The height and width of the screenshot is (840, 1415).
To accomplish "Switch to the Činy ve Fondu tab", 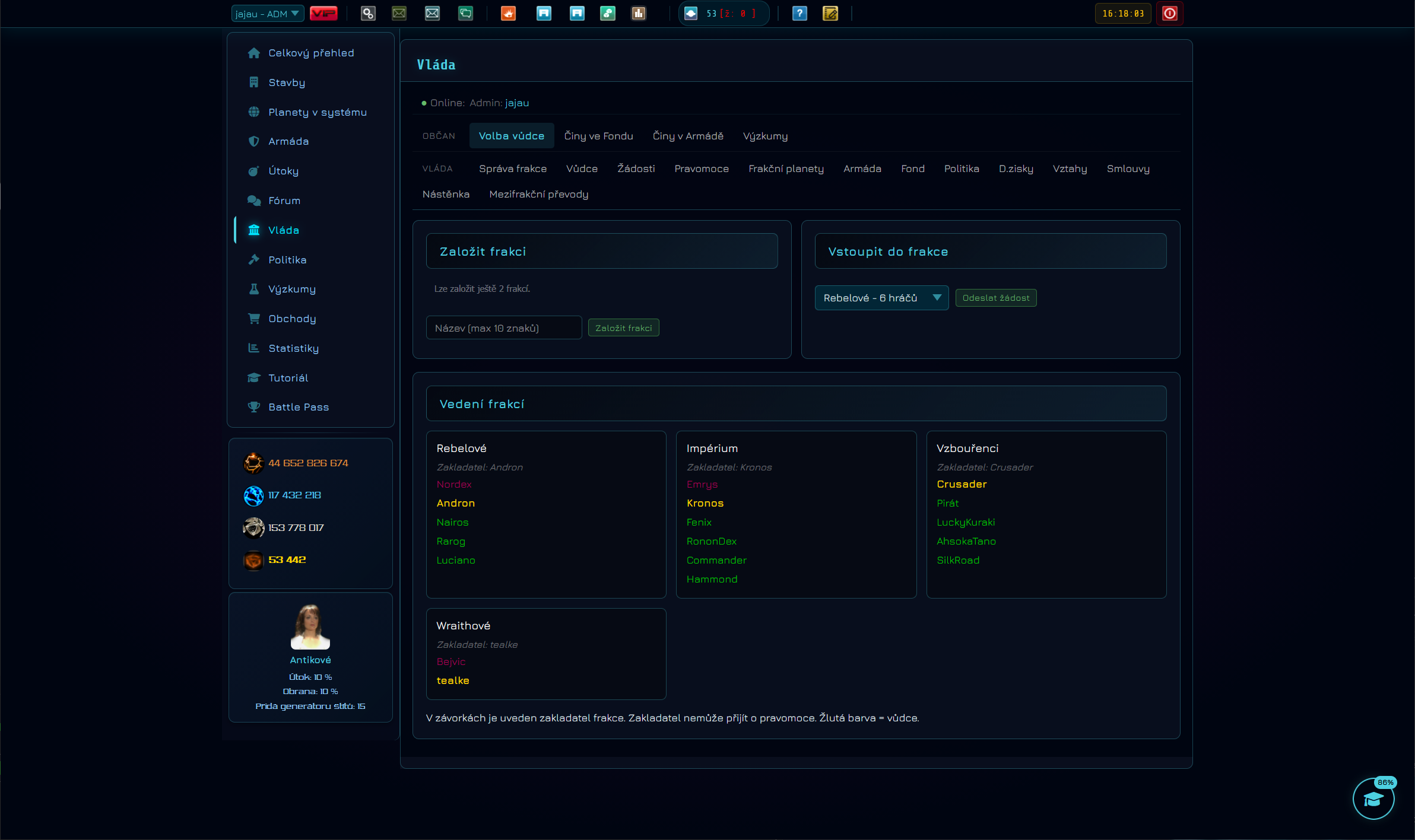I will [x=598, y=136].
